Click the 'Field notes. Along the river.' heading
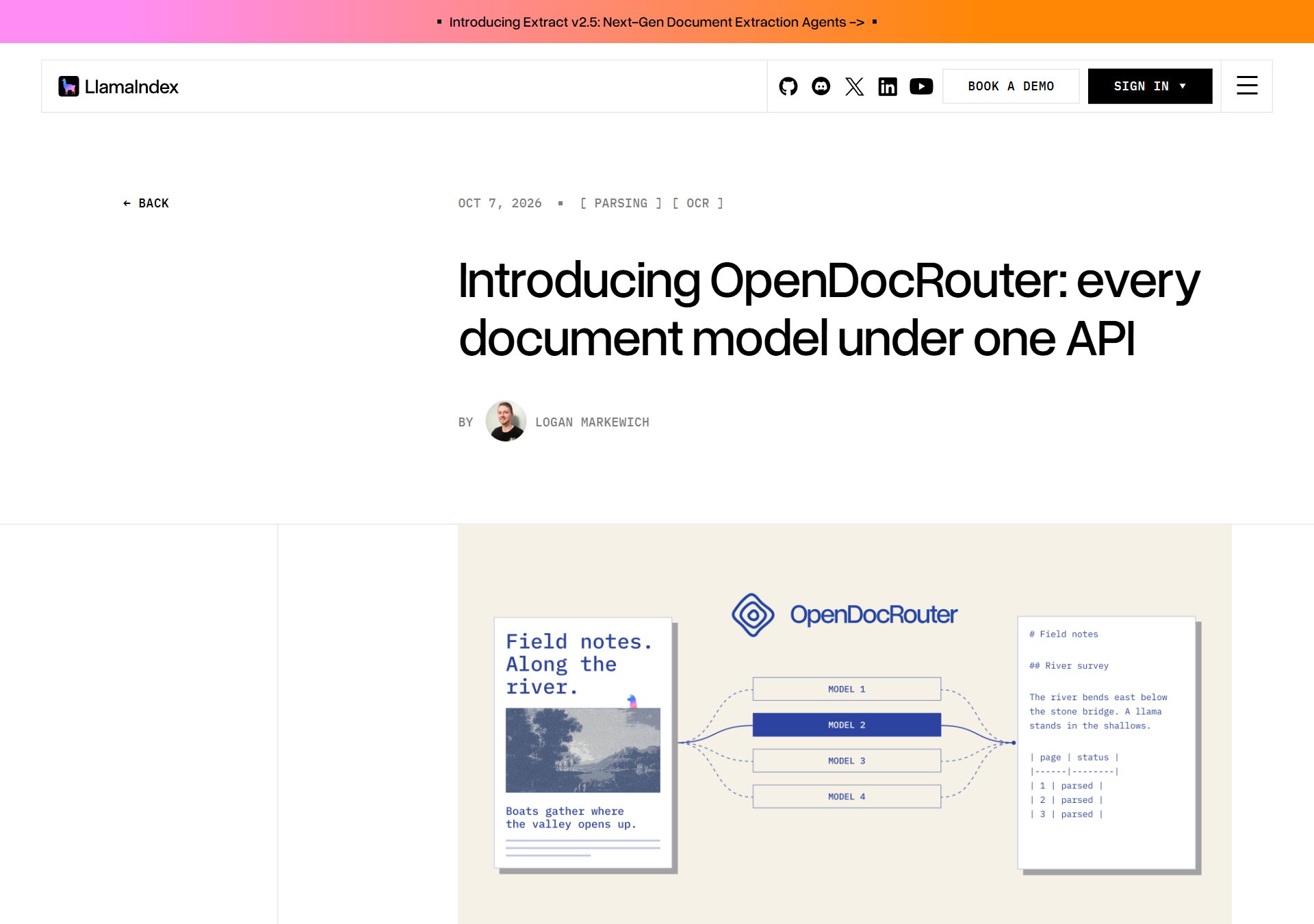1314x924 pixels. coord(579,664)
